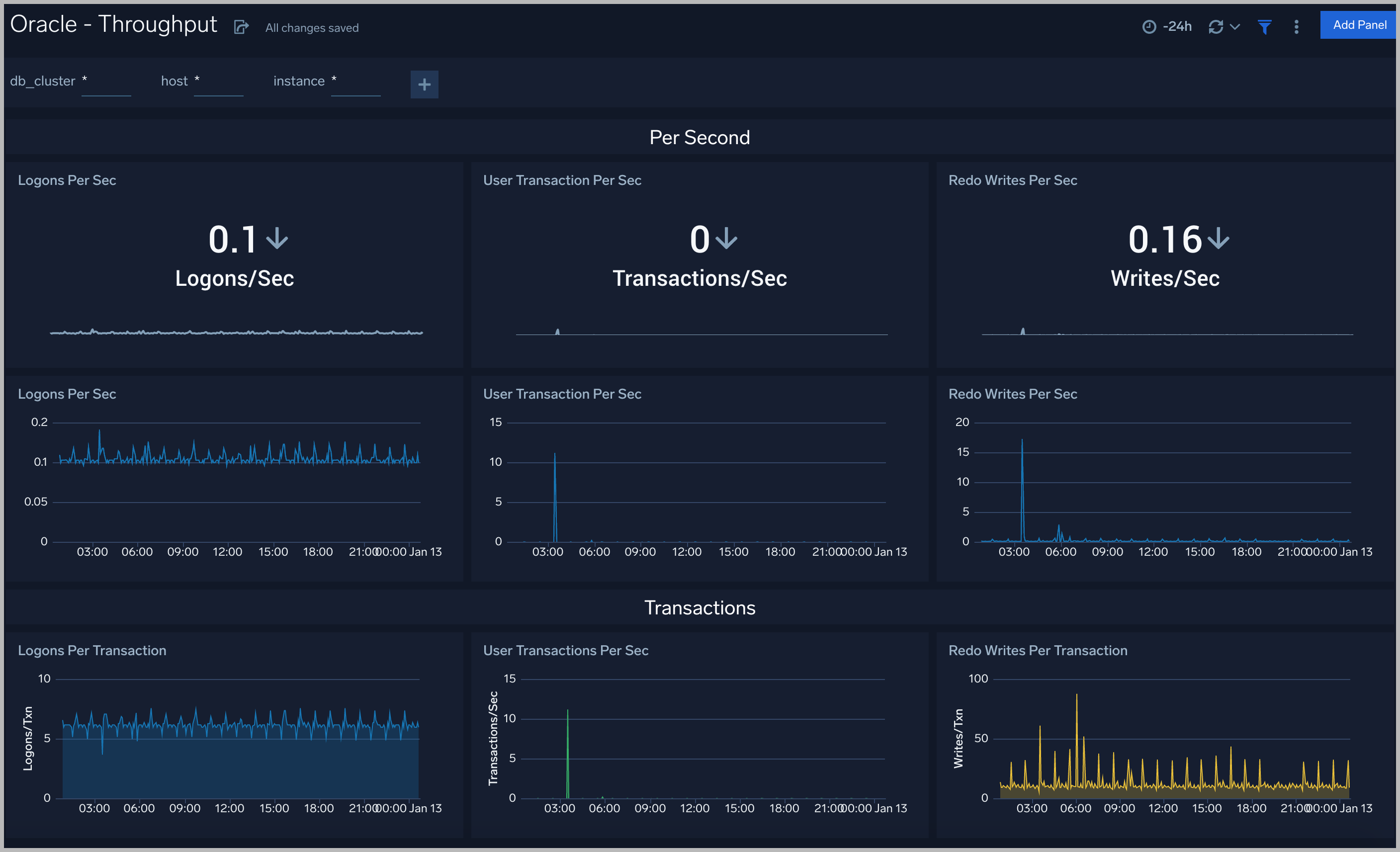Add a new filter variable via plus icon
This screenshot has height=852, width=1400.
[x=425, y=84]
